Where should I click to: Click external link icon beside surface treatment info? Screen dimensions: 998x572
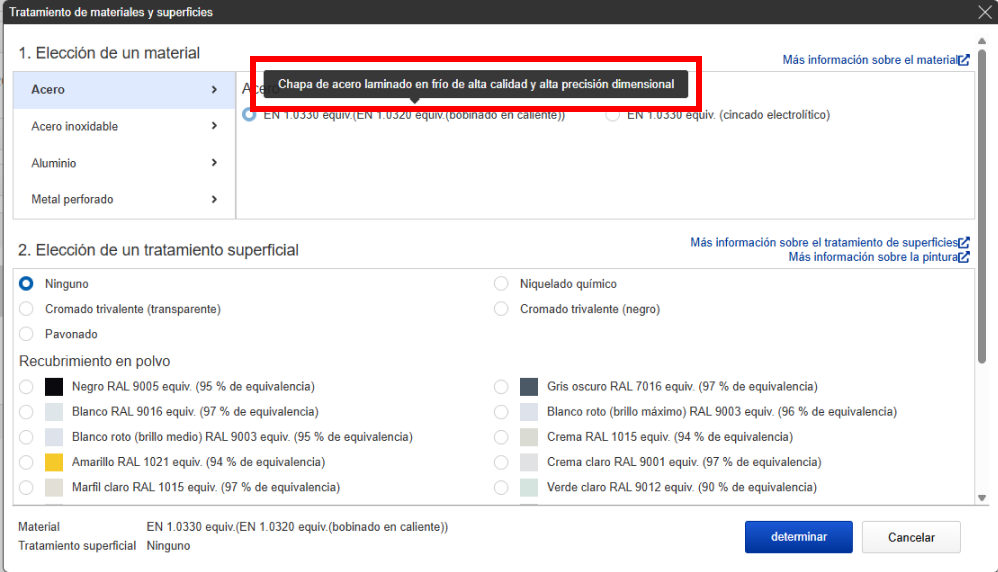point(964,243)
